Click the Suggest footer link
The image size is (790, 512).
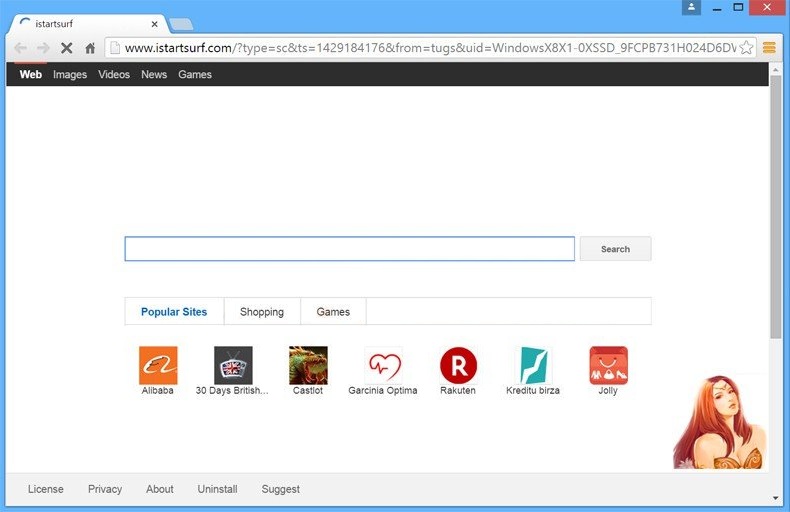point(281,489)
